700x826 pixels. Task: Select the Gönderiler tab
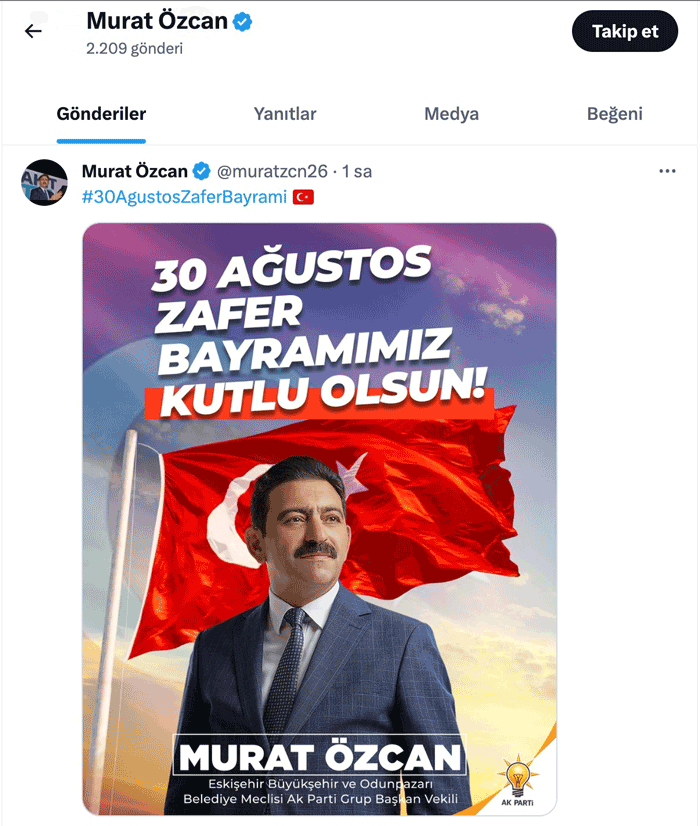pyautogui.click(x=101, y=114)
